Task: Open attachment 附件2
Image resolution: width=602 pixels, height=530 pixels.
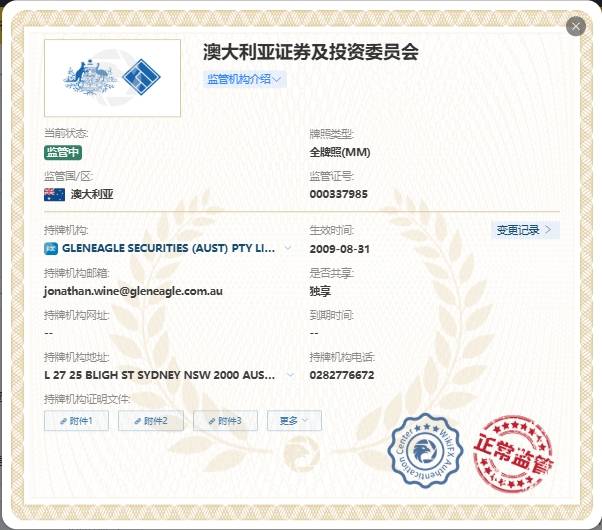Action: coord(151,421)
